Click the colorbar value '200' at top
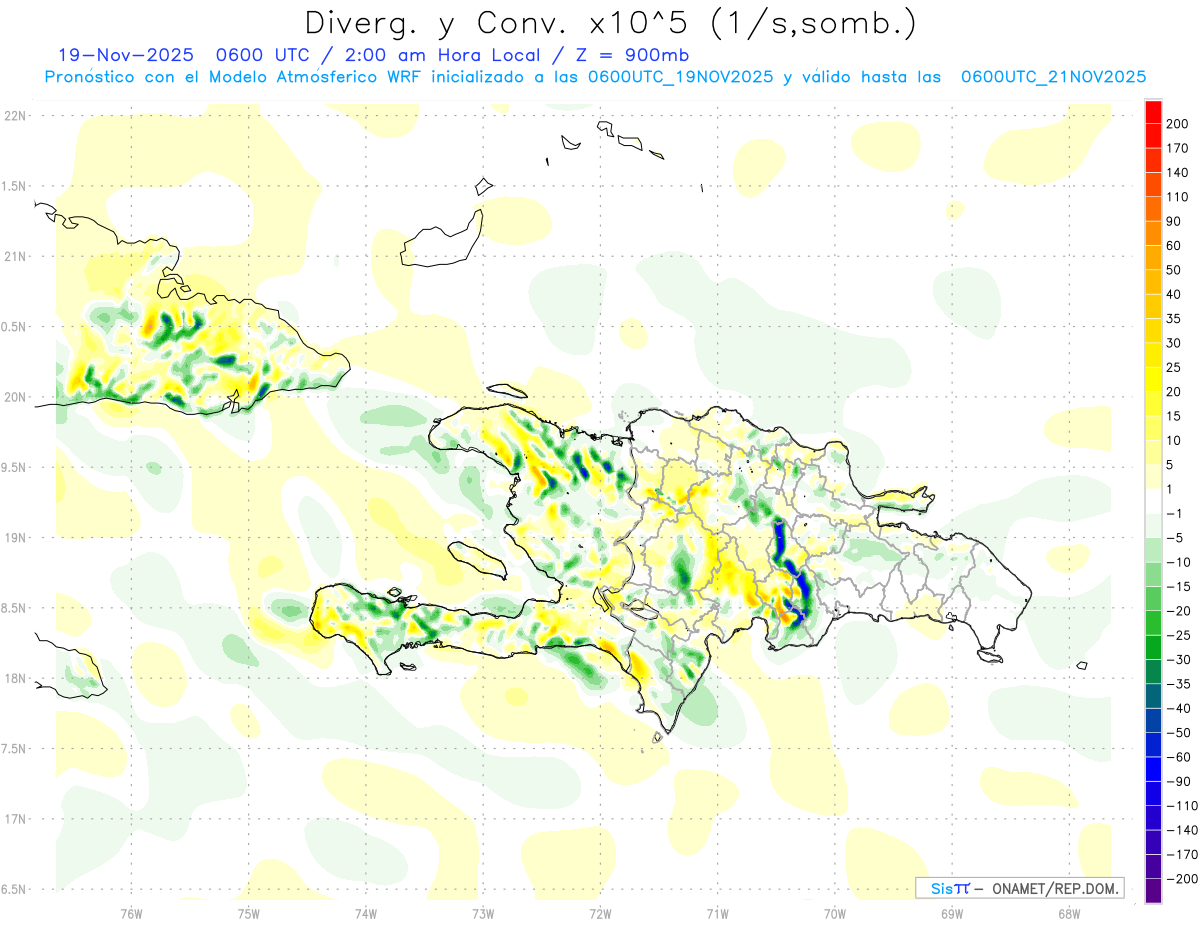1200x927 pixels. (1178, 124)
